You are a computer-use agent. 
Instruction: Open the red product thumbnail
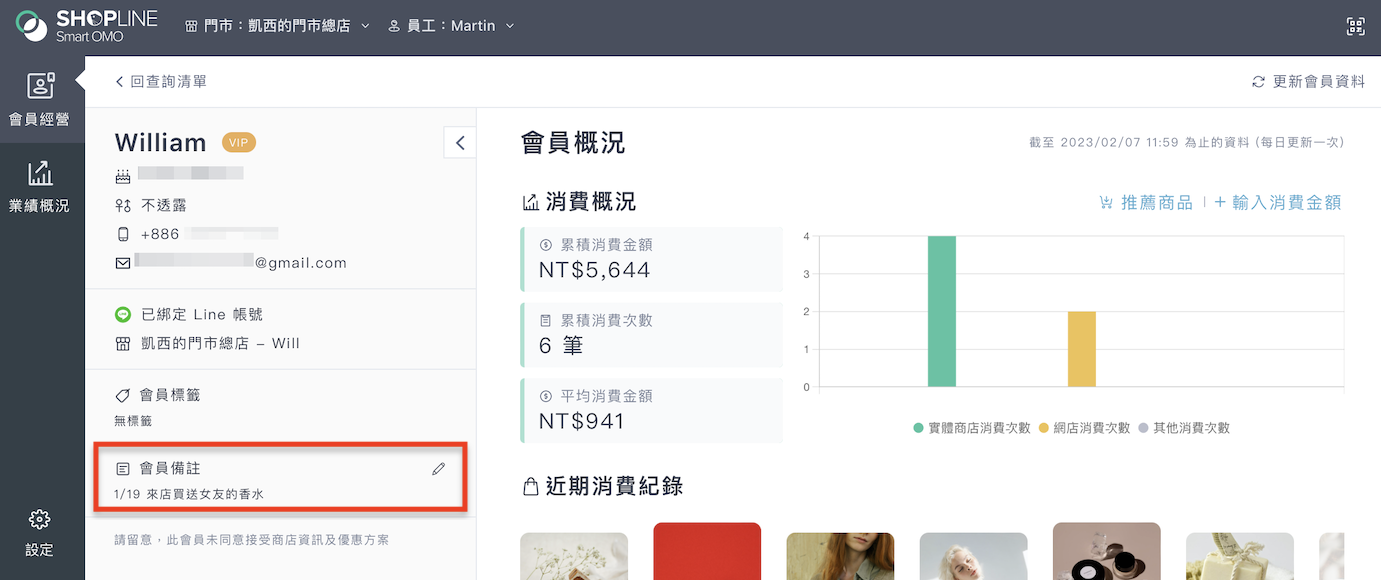[x=707, y=551]
